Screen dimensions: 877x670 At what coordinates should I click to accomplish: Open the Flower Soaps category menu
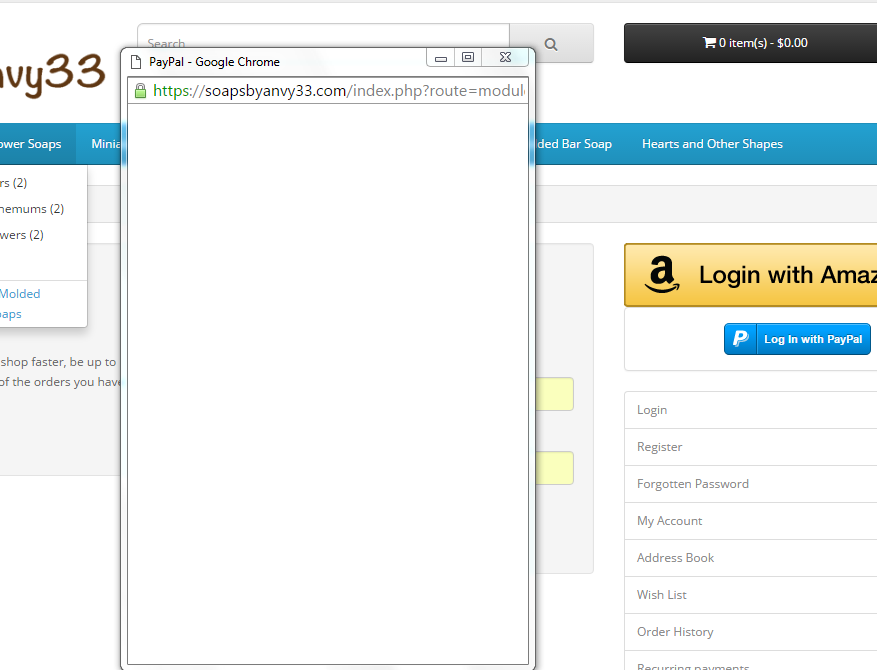pyautogui.click(x=31, y=144)
